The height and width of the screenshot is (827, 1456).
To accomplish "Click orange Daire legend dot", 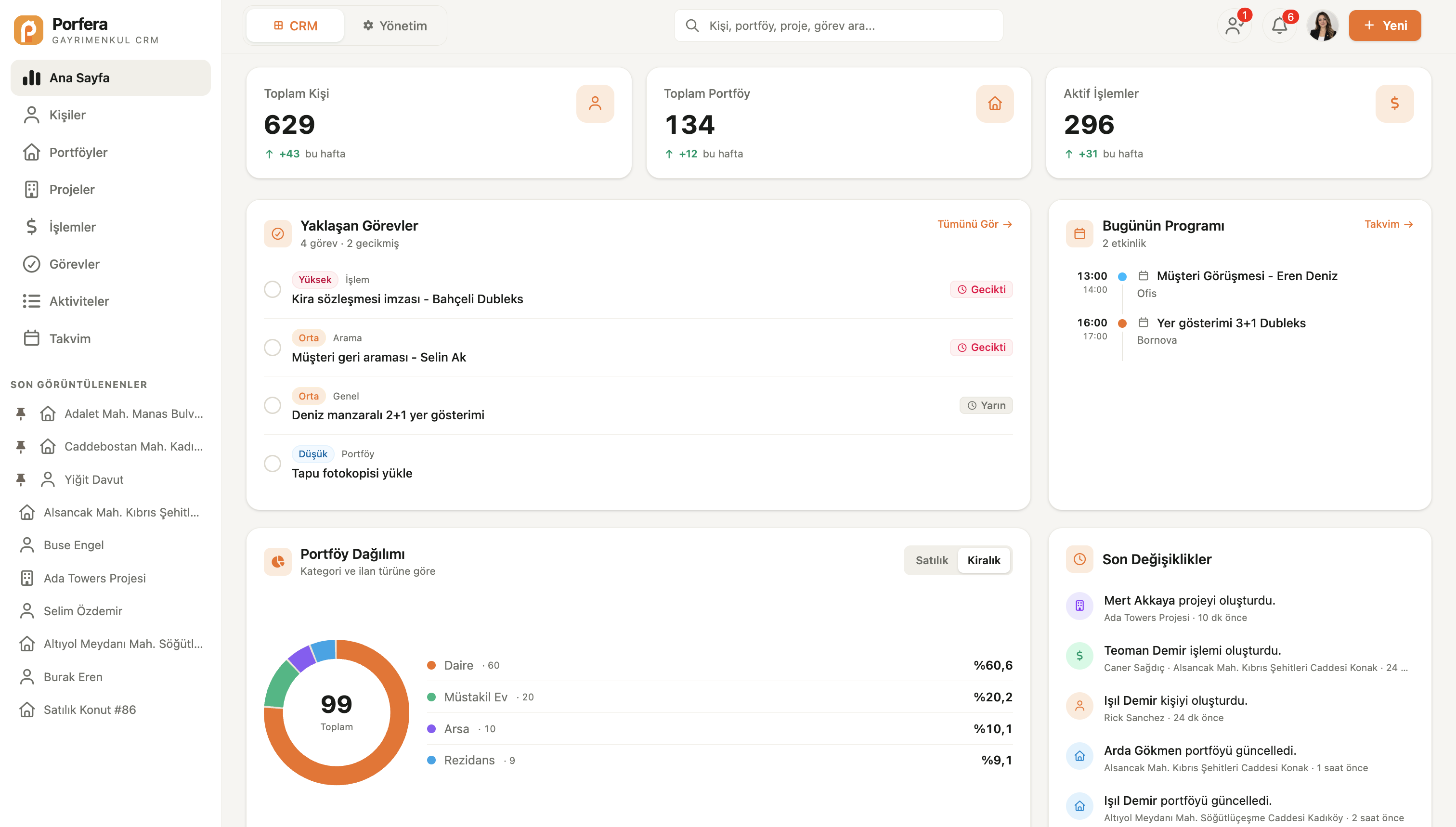I will [431, 665].
